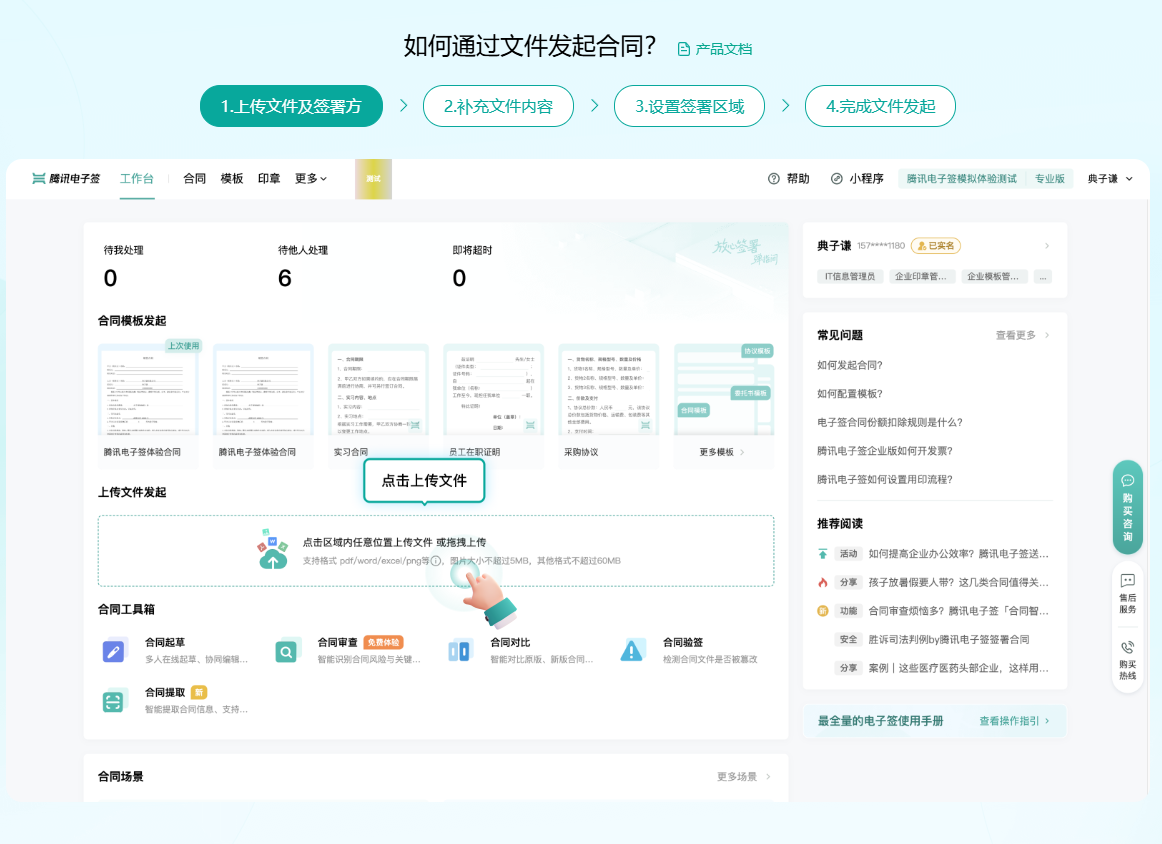Image resolution: width=1162 pixels, height=844 pixels.
Task: Switch to the 合同 tab
Action: click(x=194, y=179)
